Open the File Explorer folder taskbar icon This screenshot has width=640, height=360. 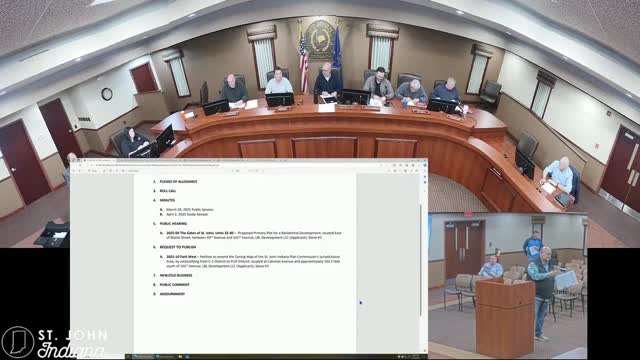pos(180,357)
